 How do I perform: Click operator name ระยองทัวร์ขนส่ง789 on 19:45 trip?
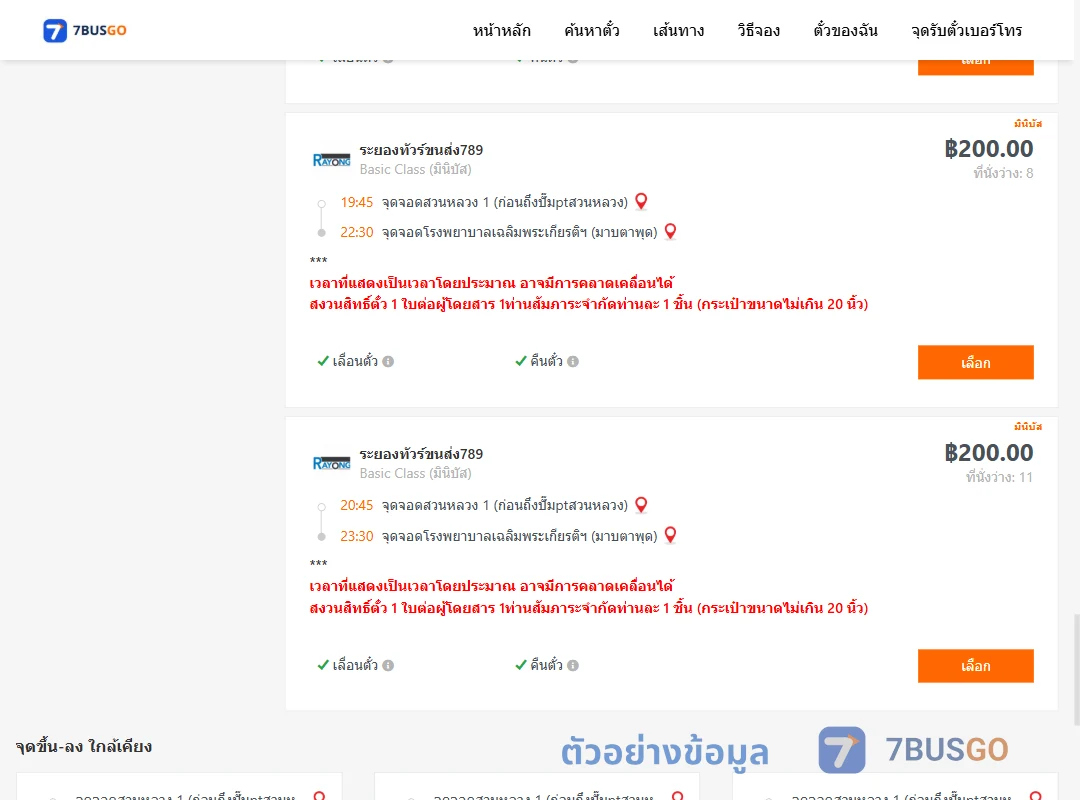point(421,150)
